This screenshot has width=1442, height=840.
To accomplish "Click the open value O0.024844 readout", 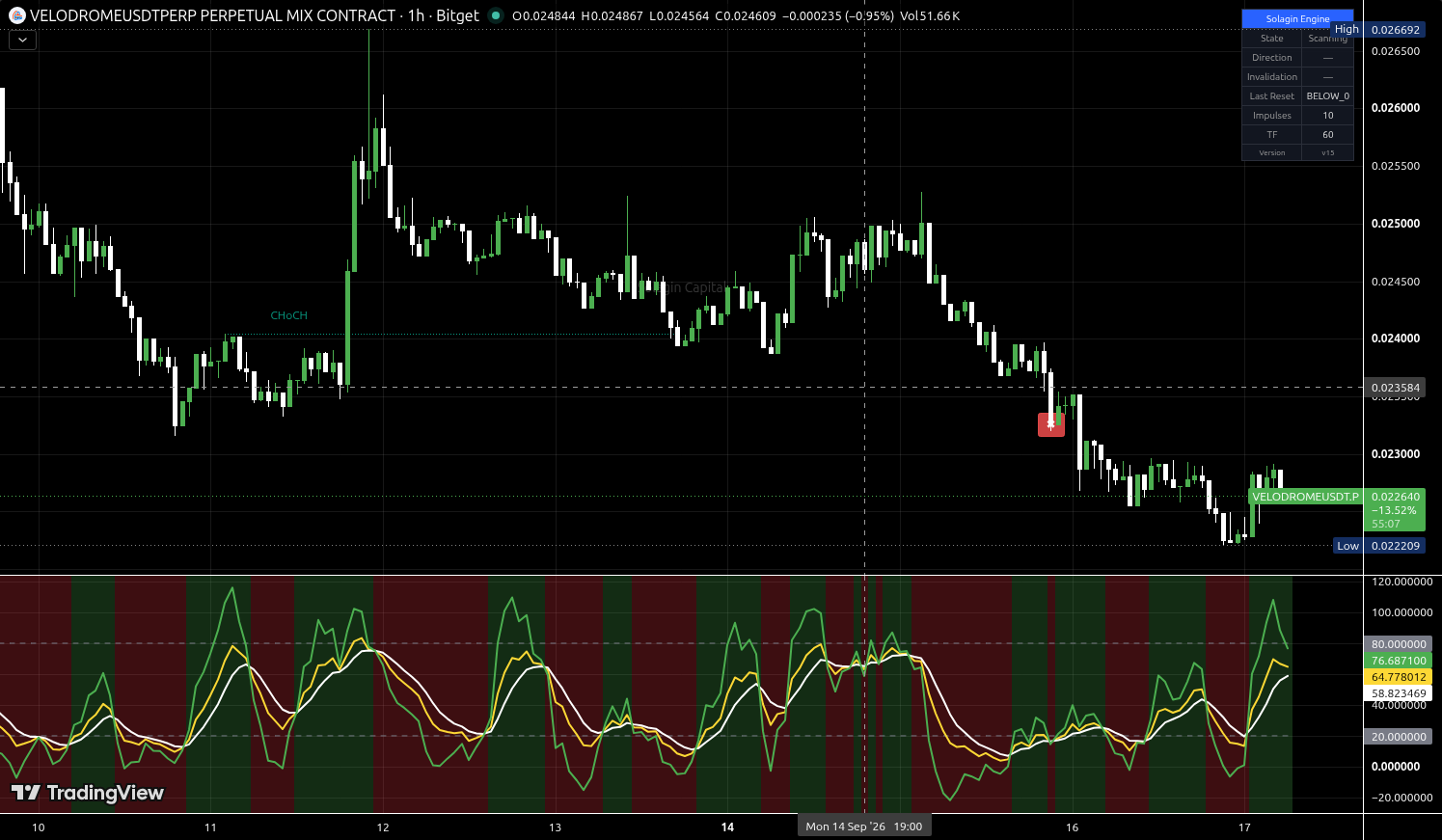I will (x=544, y=15).
